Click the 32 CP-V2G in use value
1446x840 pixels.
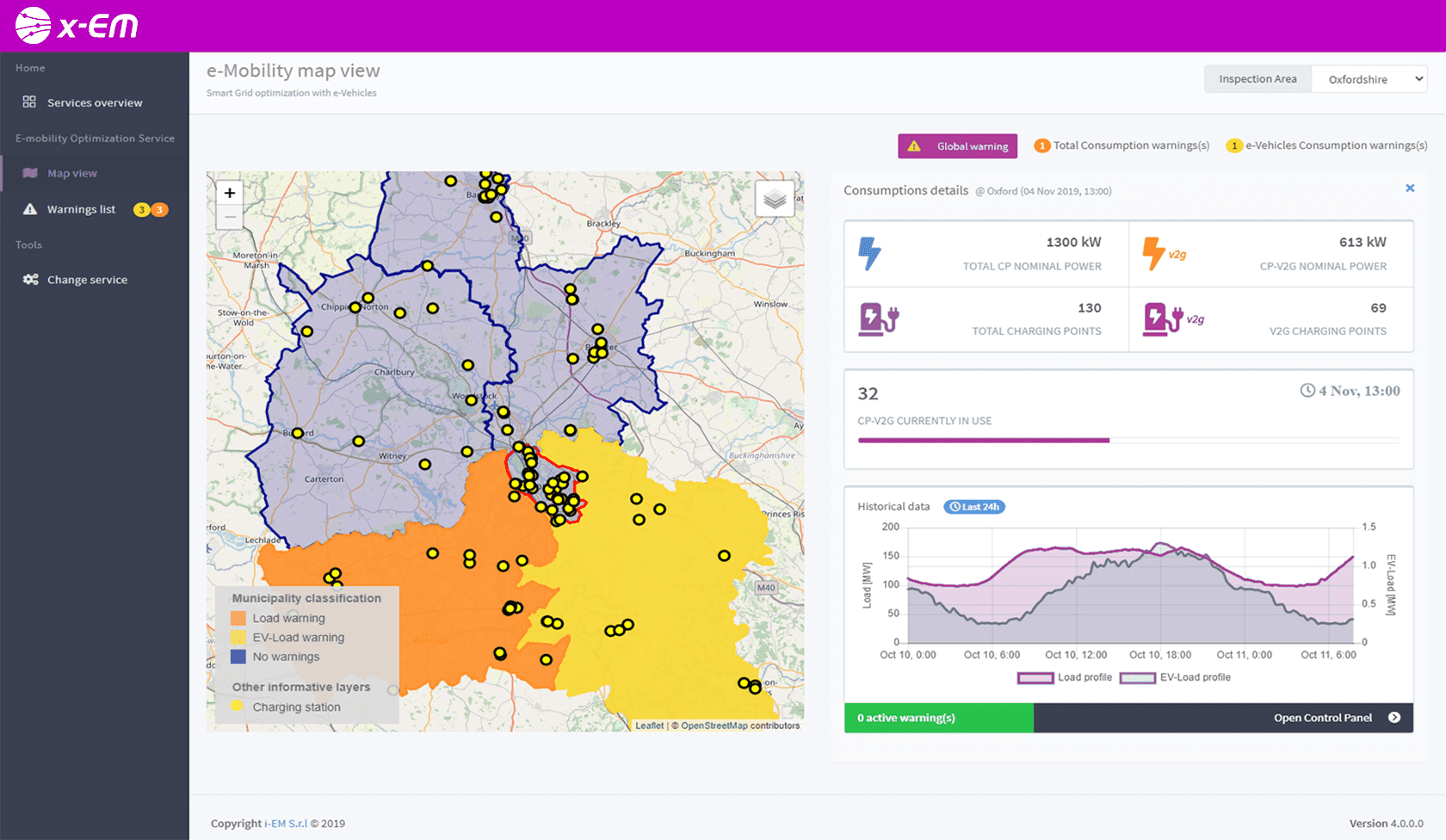[868, 394]
